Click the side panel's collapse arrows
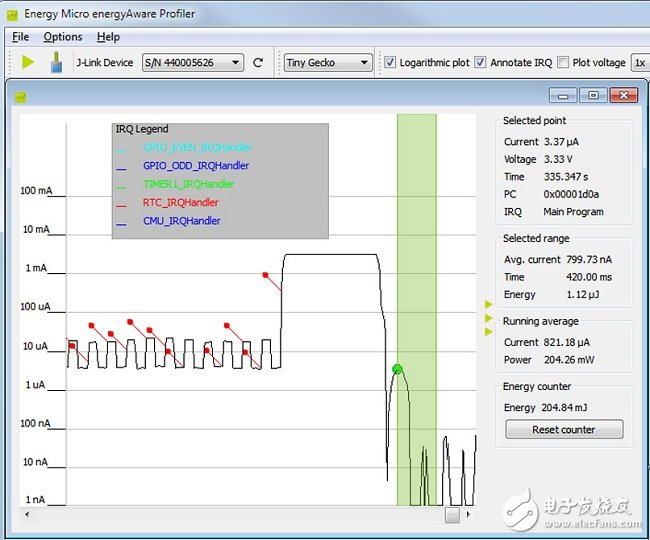This screenshot has width=650, height=540. coord(488,317)
